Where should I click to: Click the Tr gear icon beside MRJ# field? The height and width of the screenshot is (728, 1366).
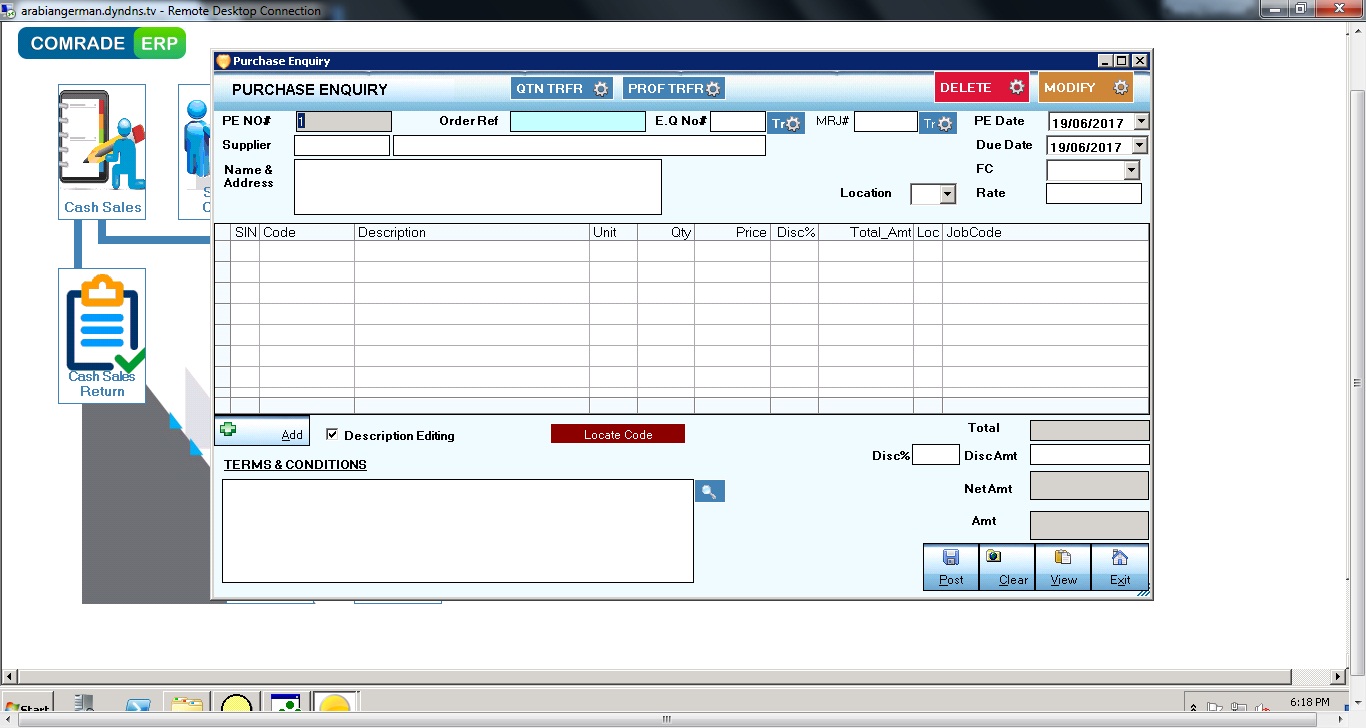pyautogui.click(x=937, y=123)
